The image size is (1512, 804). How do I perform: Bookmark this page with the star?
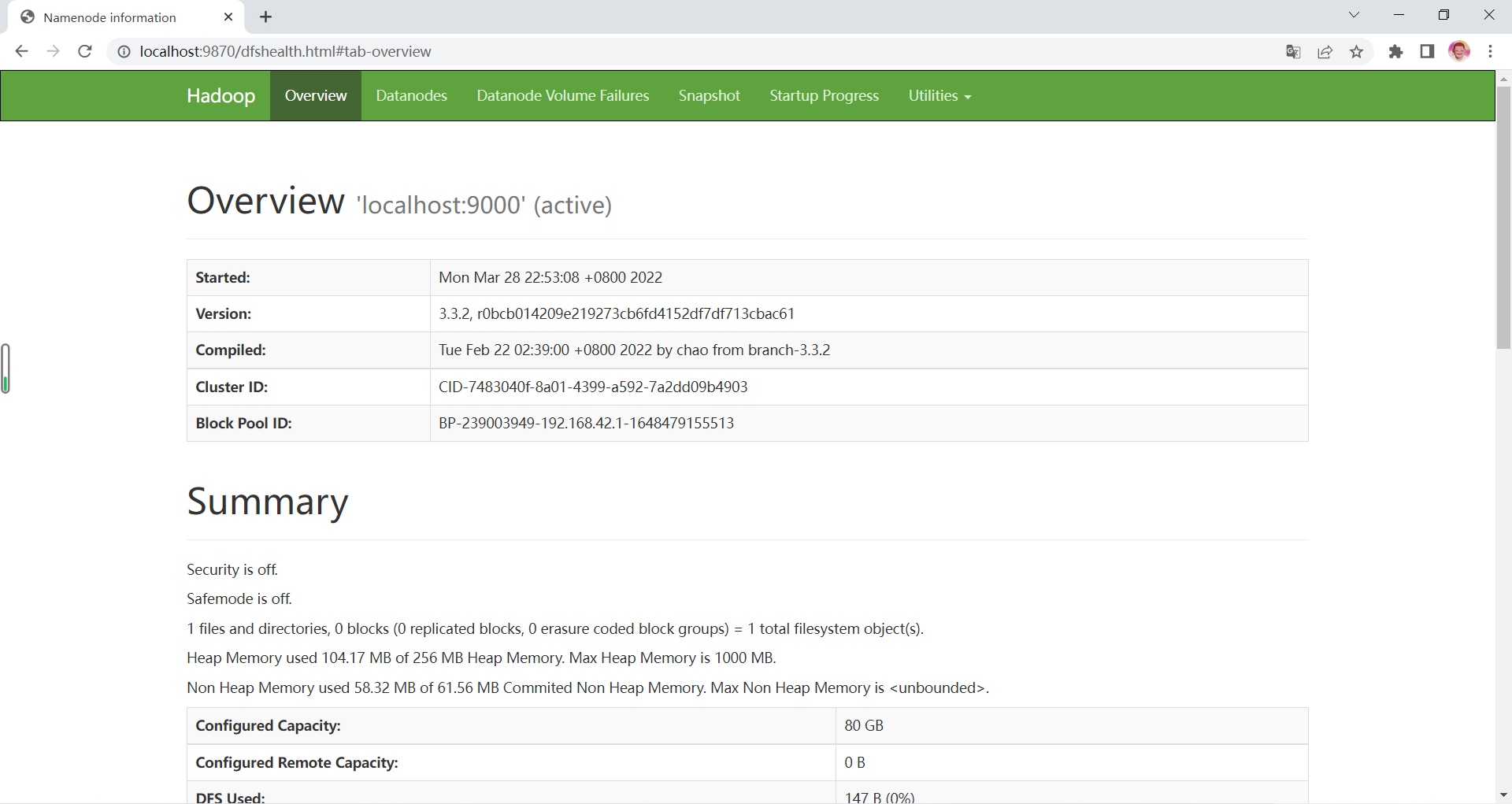(x=1356, y=52)
